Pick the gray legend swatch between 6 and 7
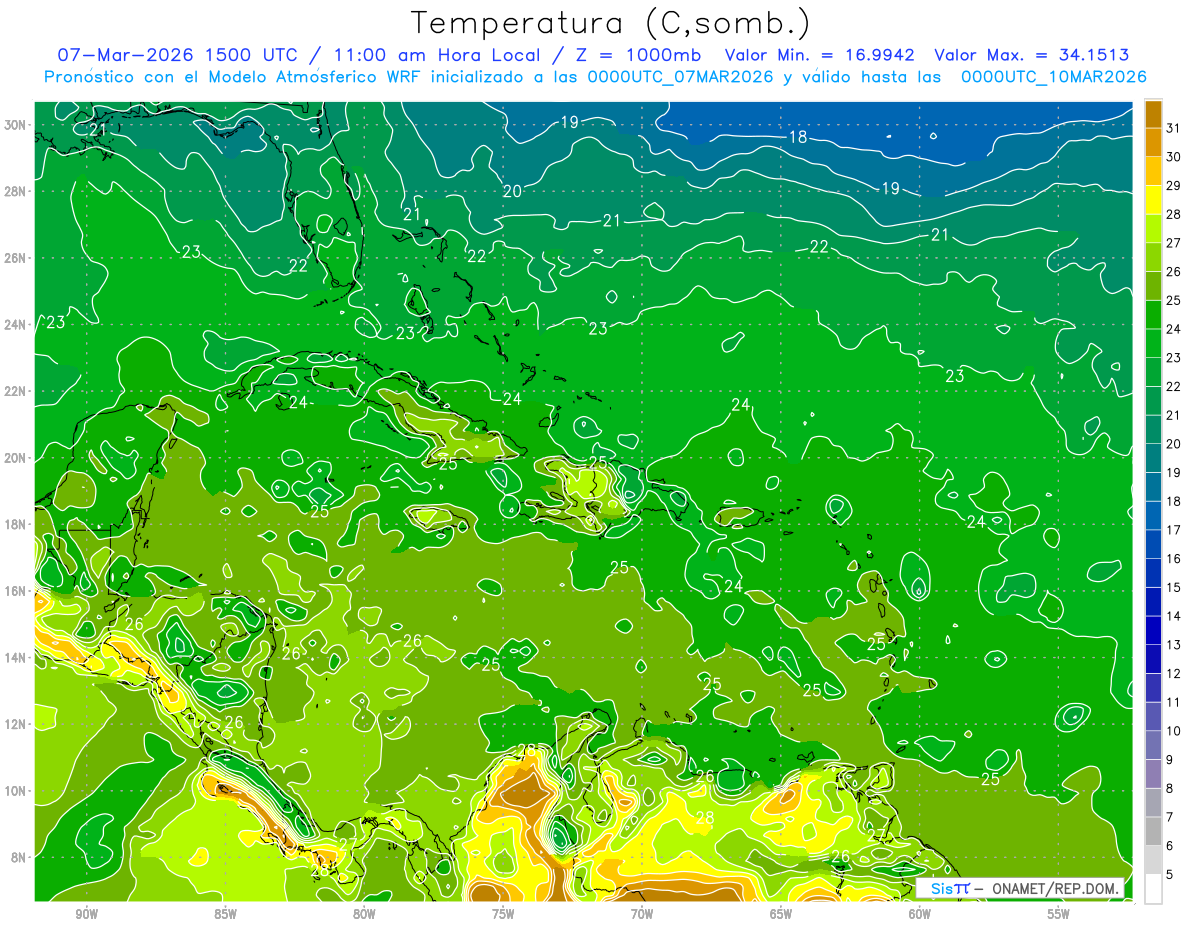 tap(1153, 831)
